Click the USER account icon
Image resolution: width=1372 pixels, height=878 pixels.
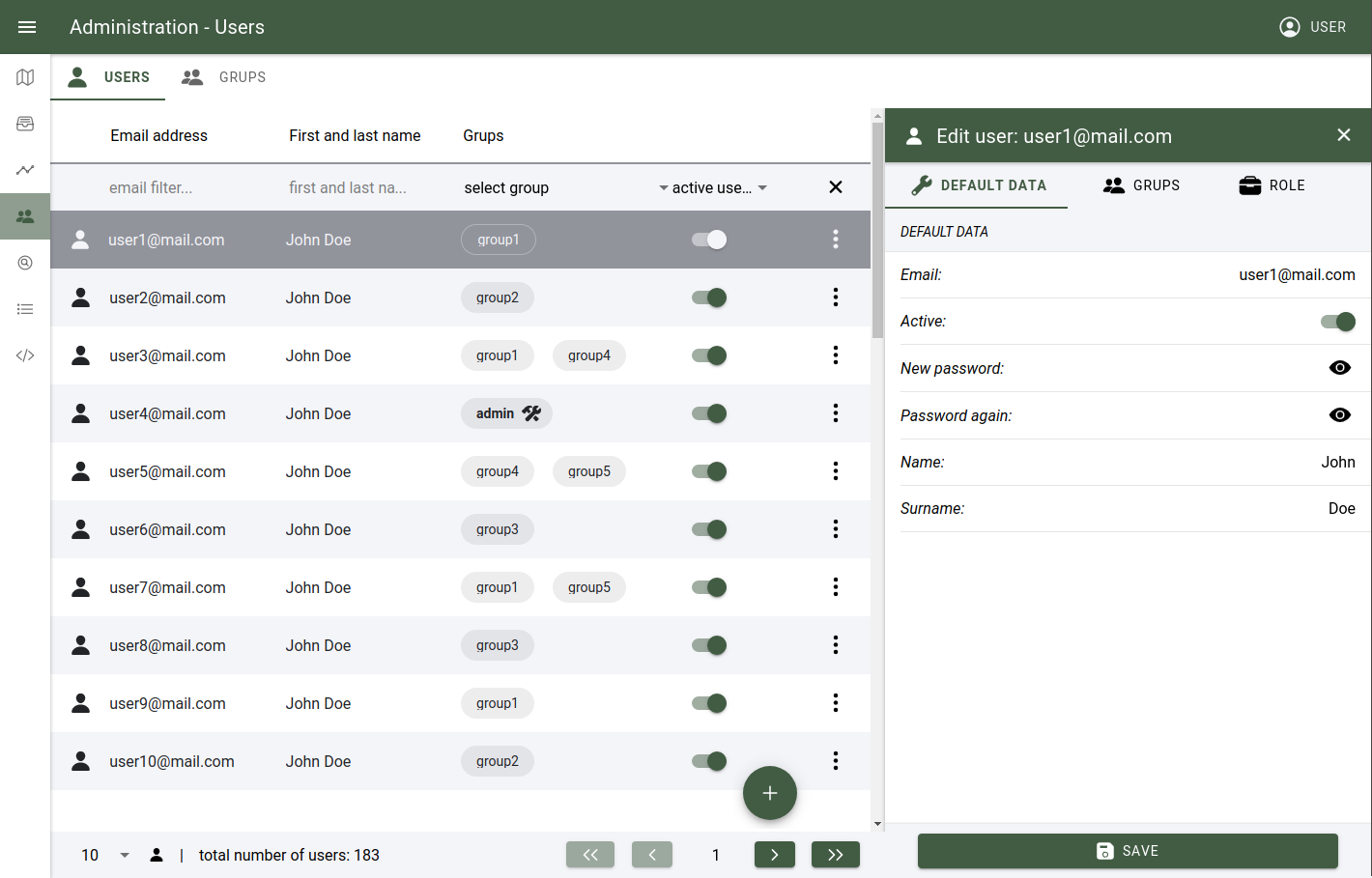pos(1290,27)
